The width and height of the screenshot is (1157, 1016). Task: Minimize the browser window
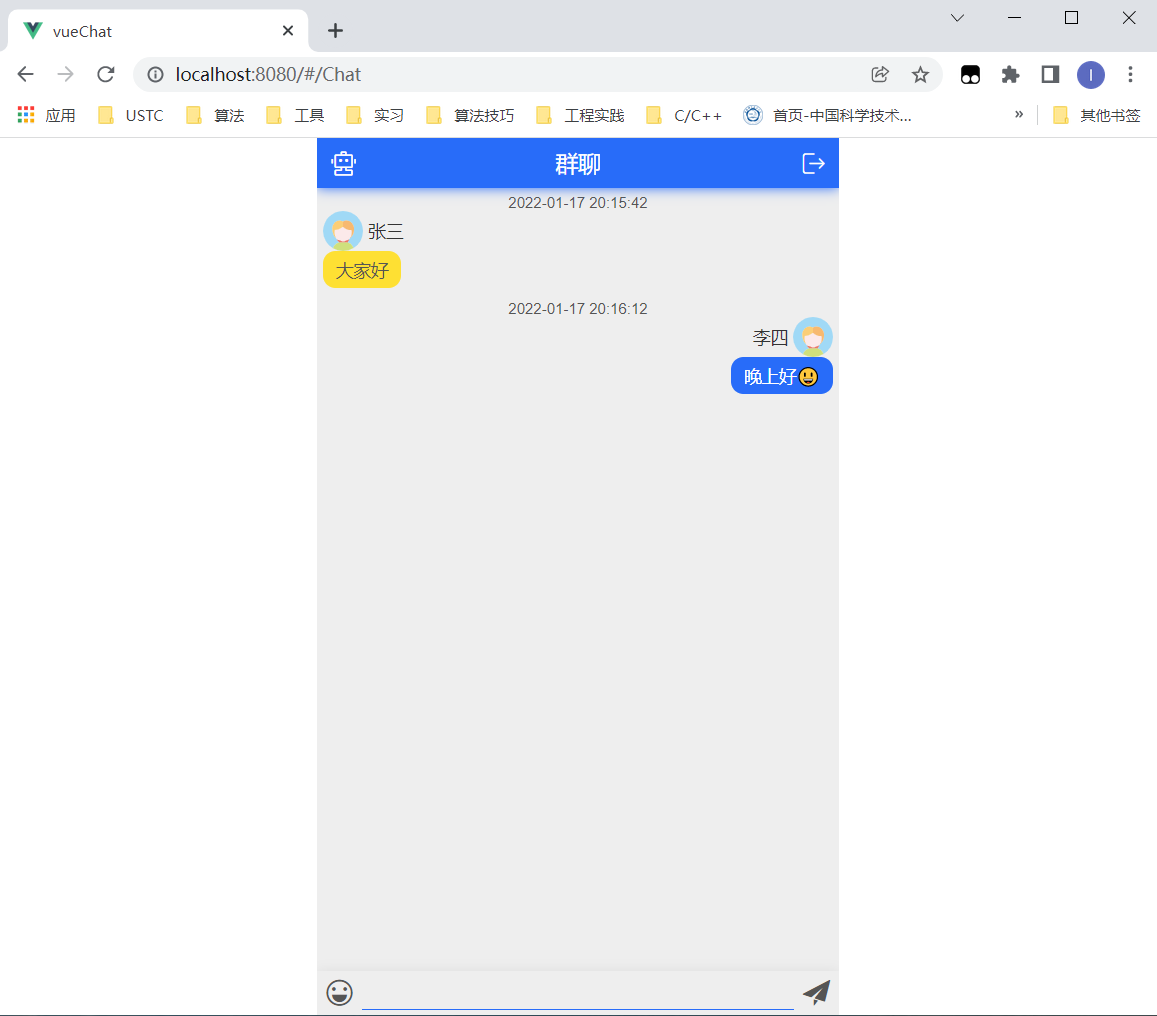[1015, 18]
